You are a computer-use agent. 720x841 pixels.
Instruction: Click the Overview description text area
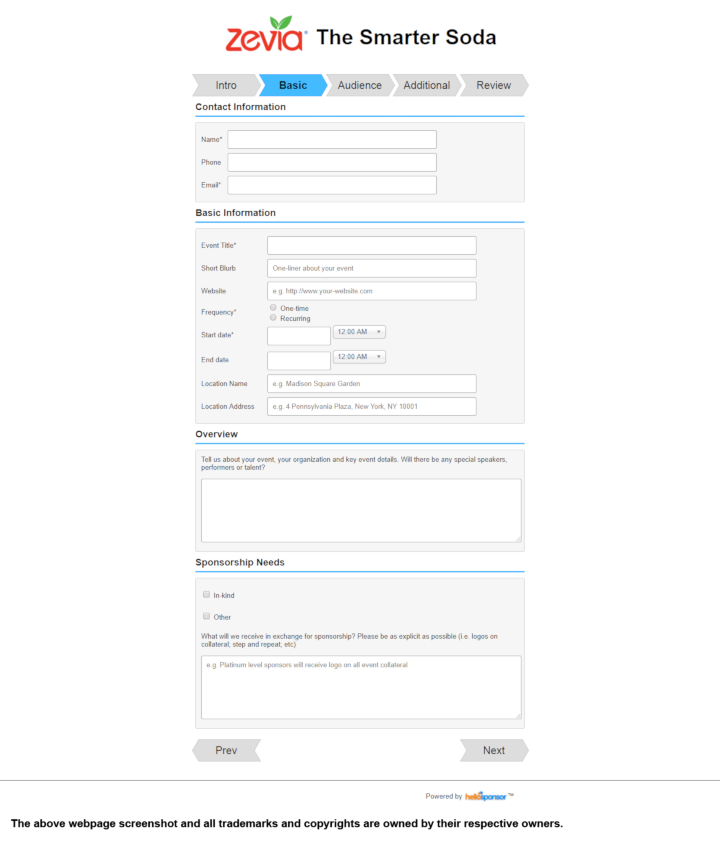click(360, 510)
